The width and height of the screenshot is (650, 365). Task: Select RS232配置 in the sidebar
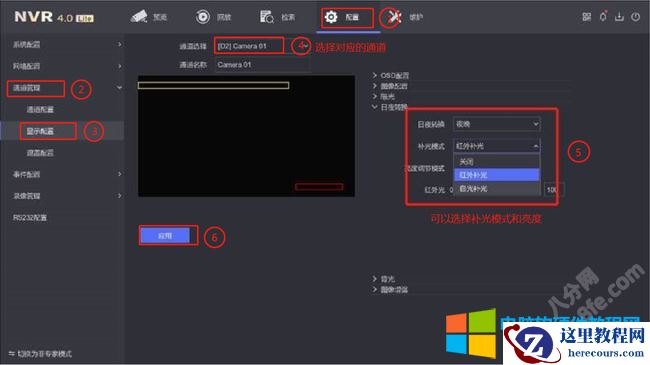(x=30, y=217)
